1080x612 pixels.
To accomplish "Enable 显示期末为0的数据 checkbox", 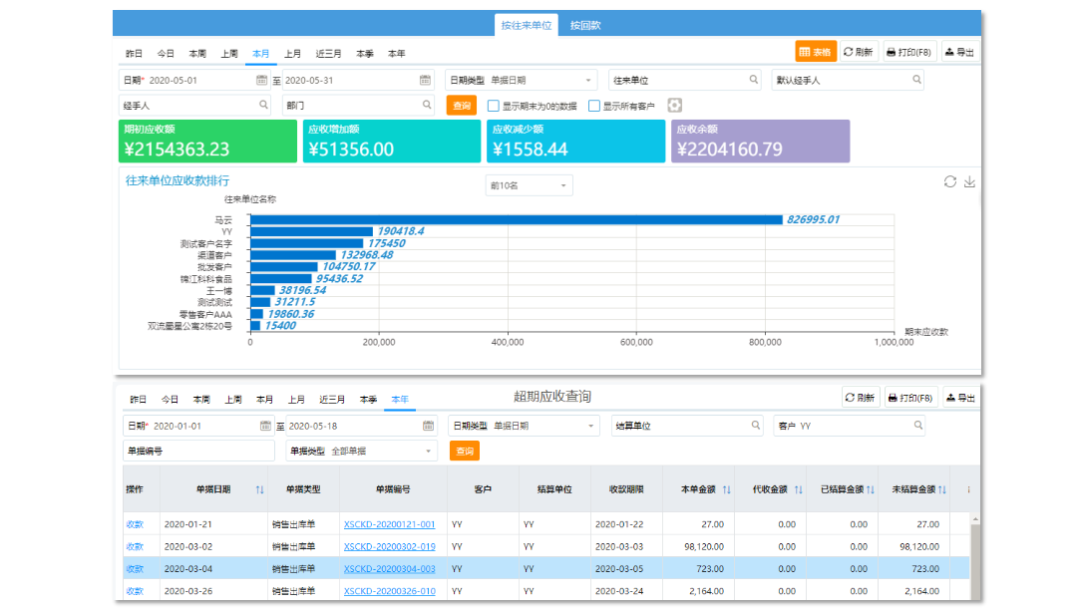I will 493,106.
